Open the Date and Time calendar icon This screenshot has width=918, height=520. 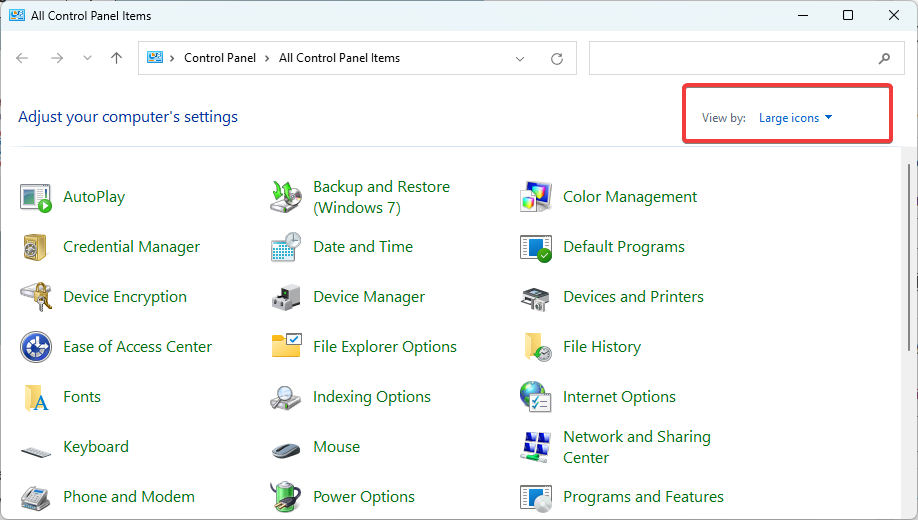point(286,247)
